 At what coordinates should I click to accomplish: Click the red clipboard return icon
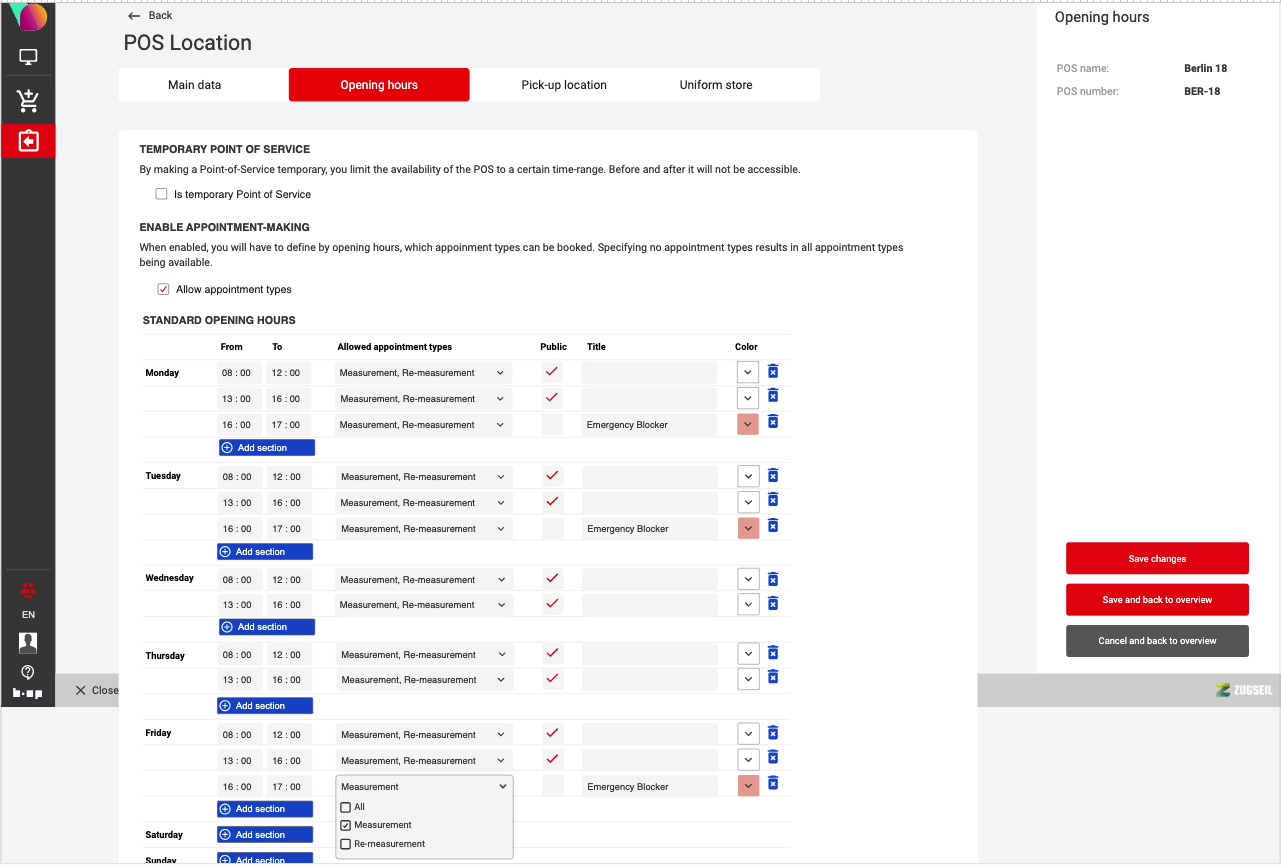pyautogui.click(x=28, y=141)
